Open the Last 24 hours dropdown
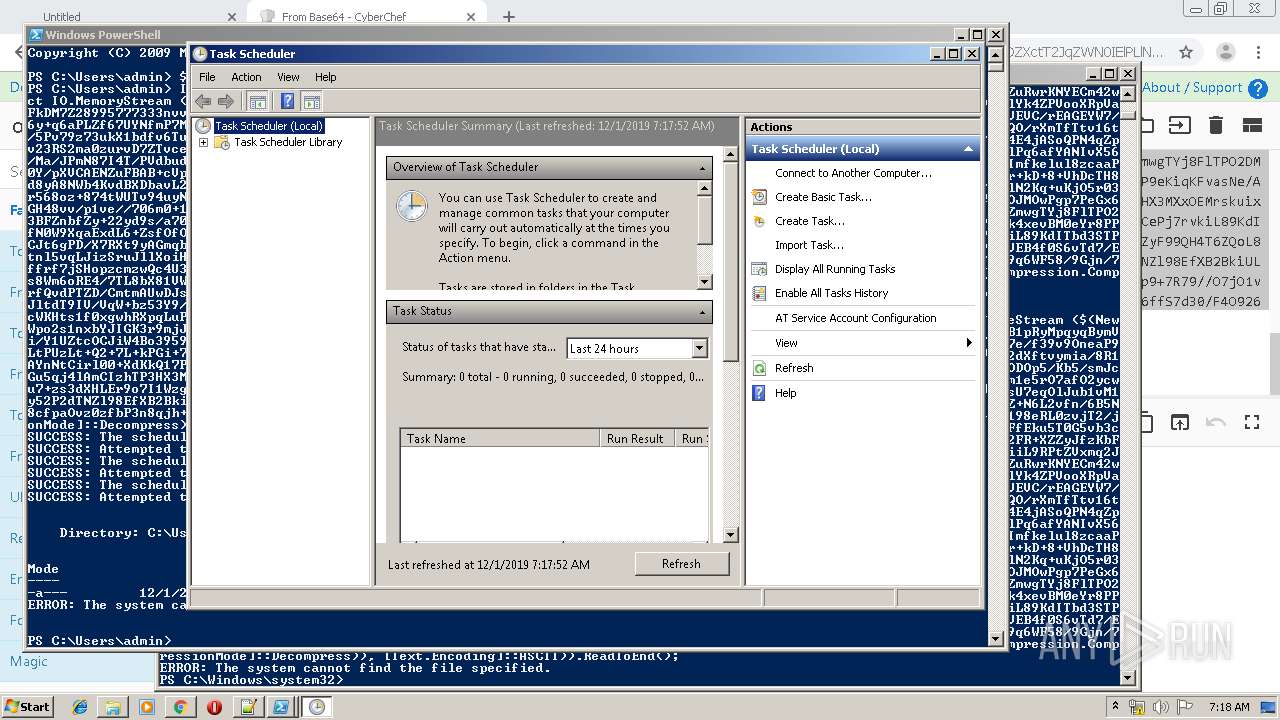The width and height of the screenshot is (1280, 720). (x=699, y=348)
